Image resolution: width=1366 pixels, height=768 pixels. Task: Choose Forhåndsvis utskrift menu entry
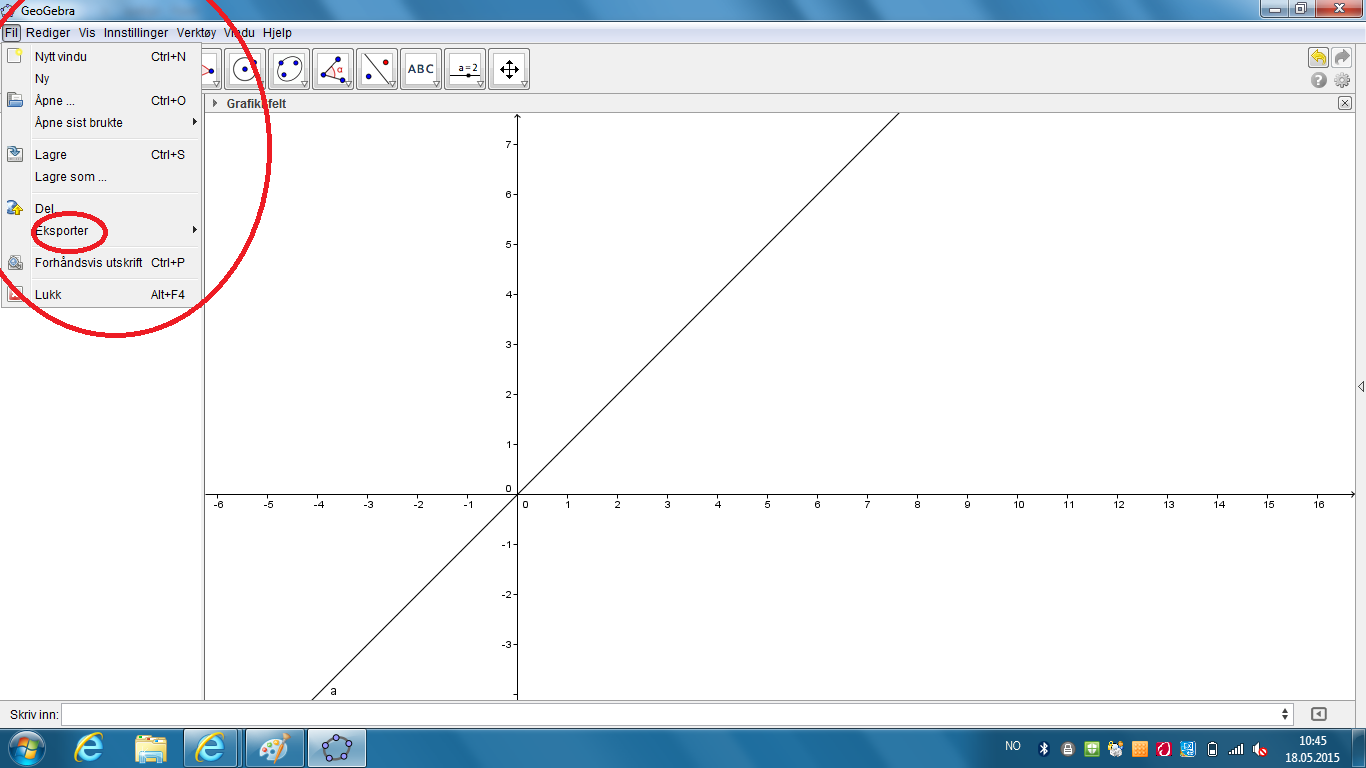(88, 263)
